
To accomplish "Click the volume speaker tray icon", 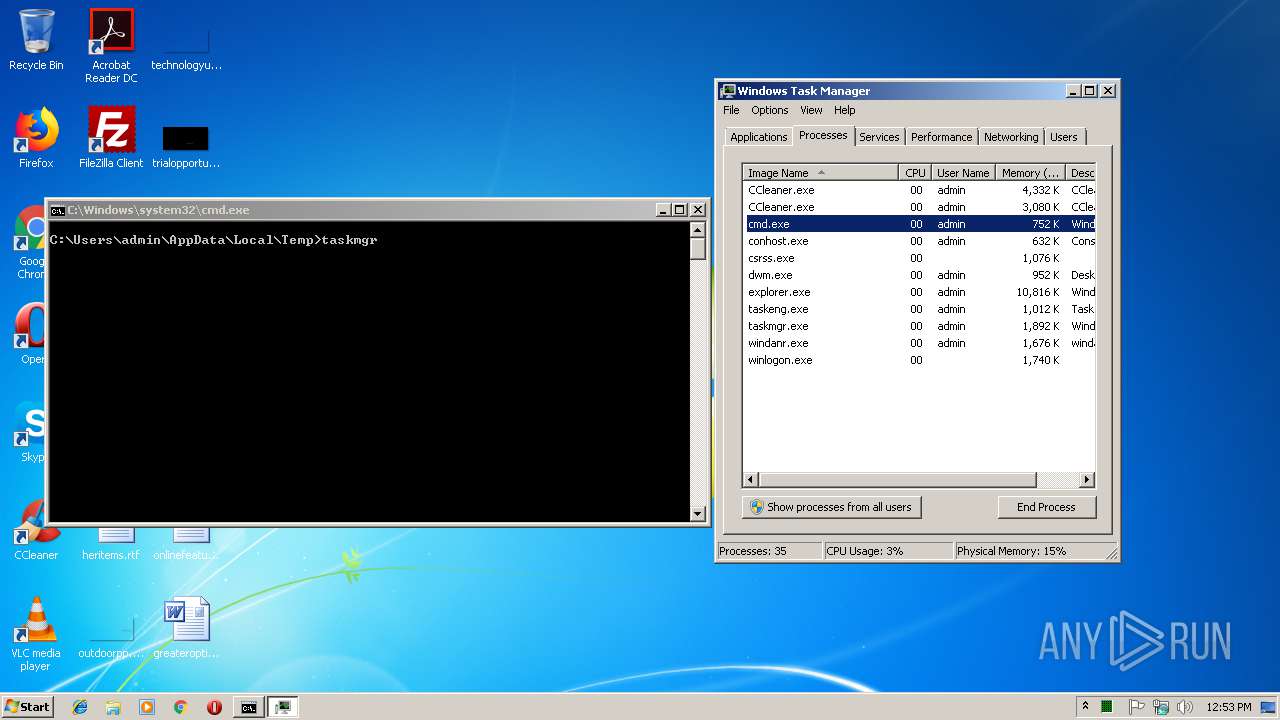I will 1184,707.
